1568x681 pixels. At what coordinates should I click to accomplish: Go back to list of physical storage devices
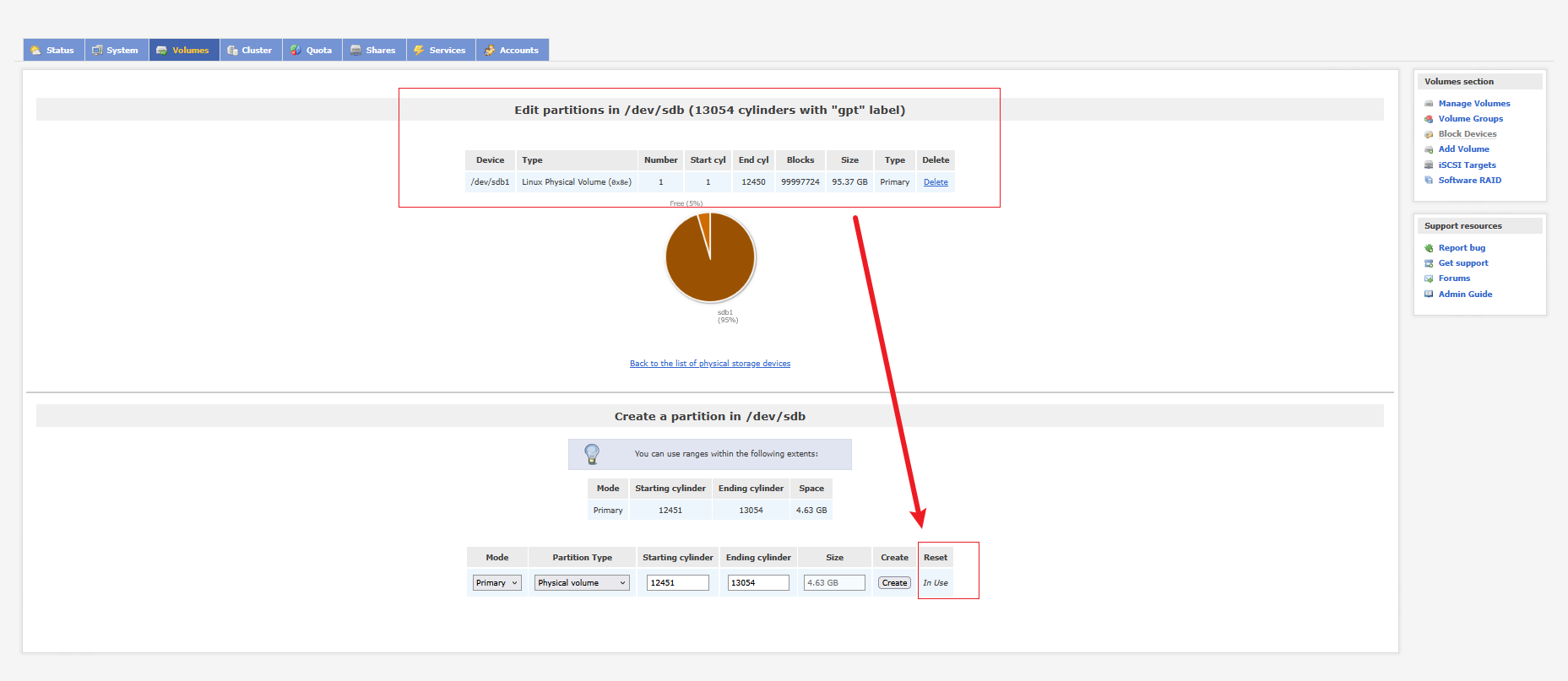710,364
